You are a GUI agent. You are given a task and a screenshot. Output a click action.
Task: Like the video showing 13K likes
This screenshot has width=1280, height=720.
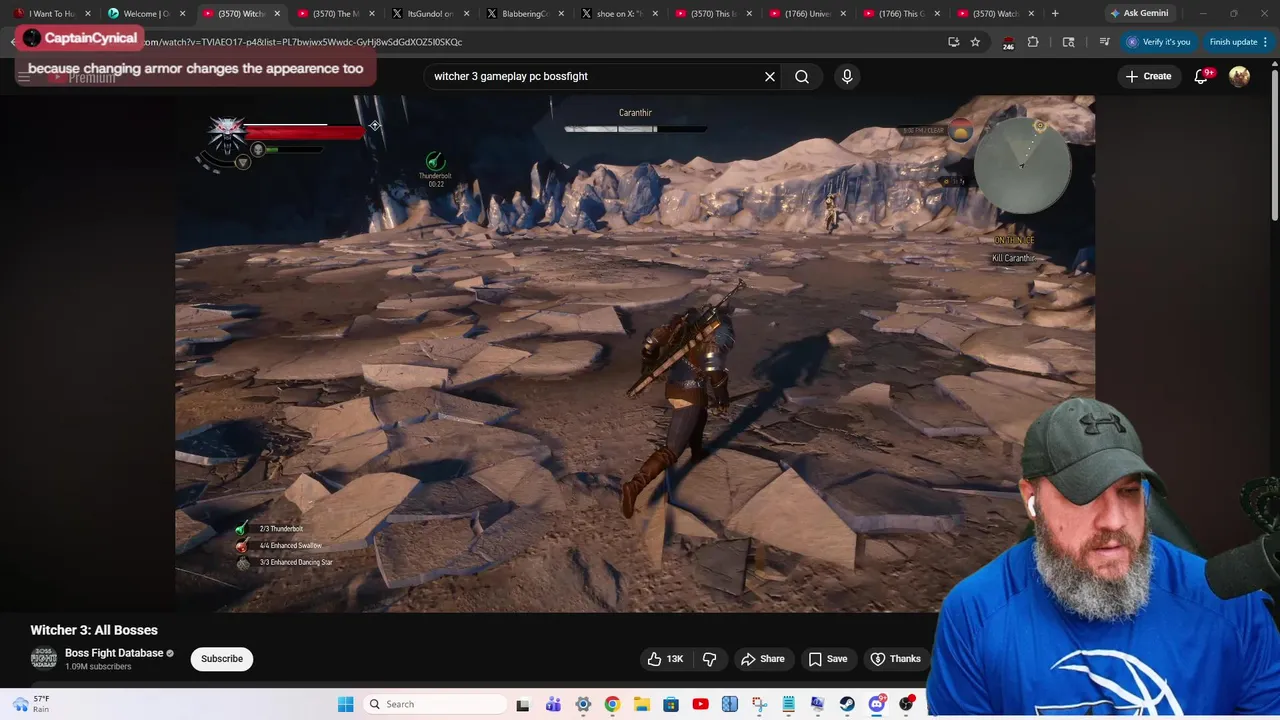click(665, 658)
